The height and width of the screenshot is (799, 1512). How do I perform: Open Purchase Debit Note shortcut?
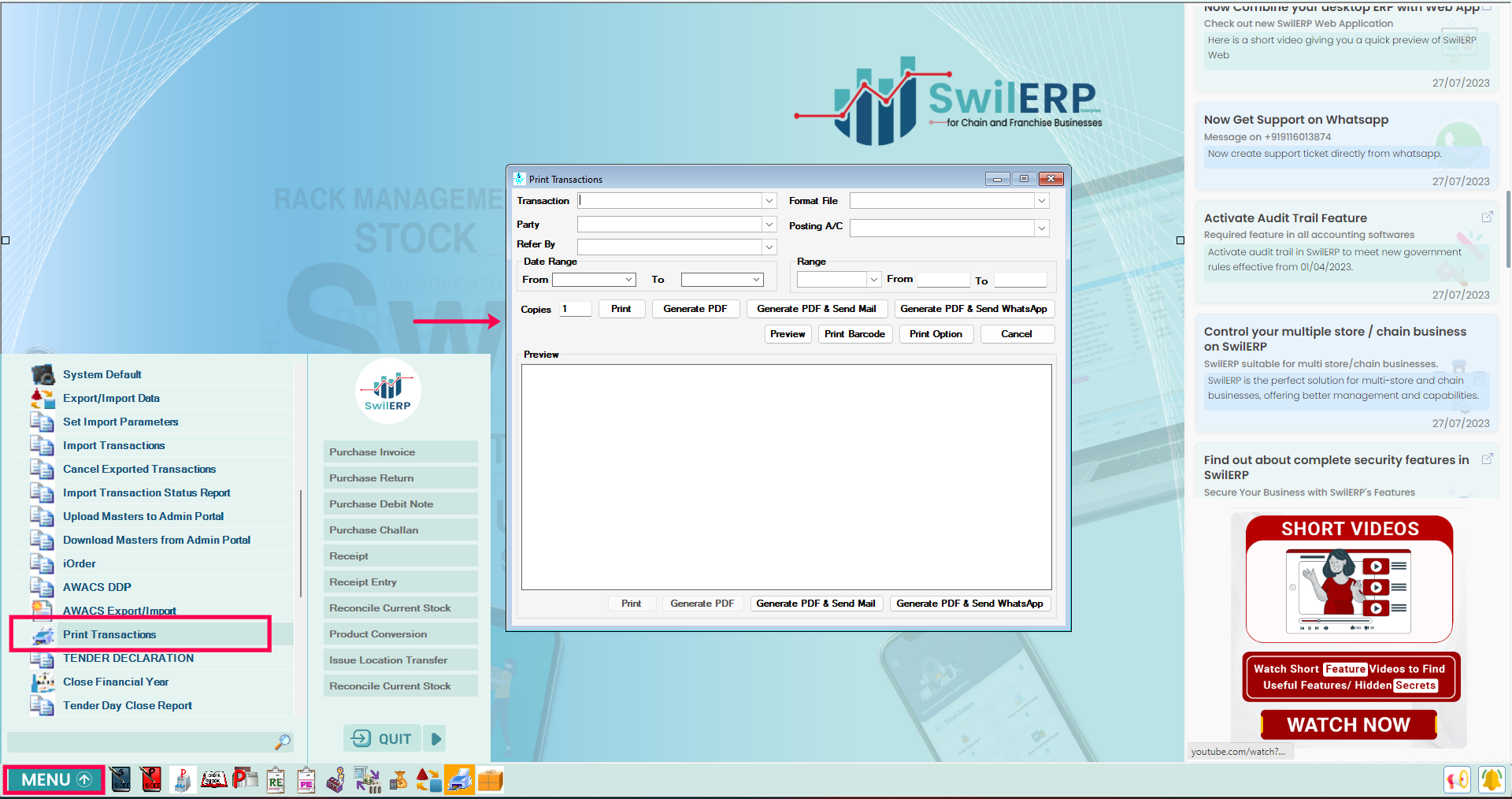point(400,504)
